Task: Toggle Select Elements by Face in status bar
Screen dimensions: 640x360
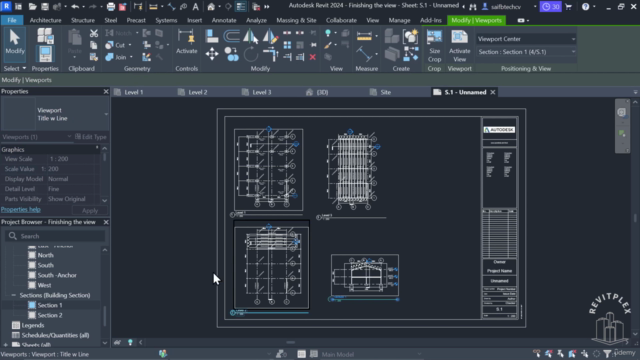Action: tap(572, 354)
